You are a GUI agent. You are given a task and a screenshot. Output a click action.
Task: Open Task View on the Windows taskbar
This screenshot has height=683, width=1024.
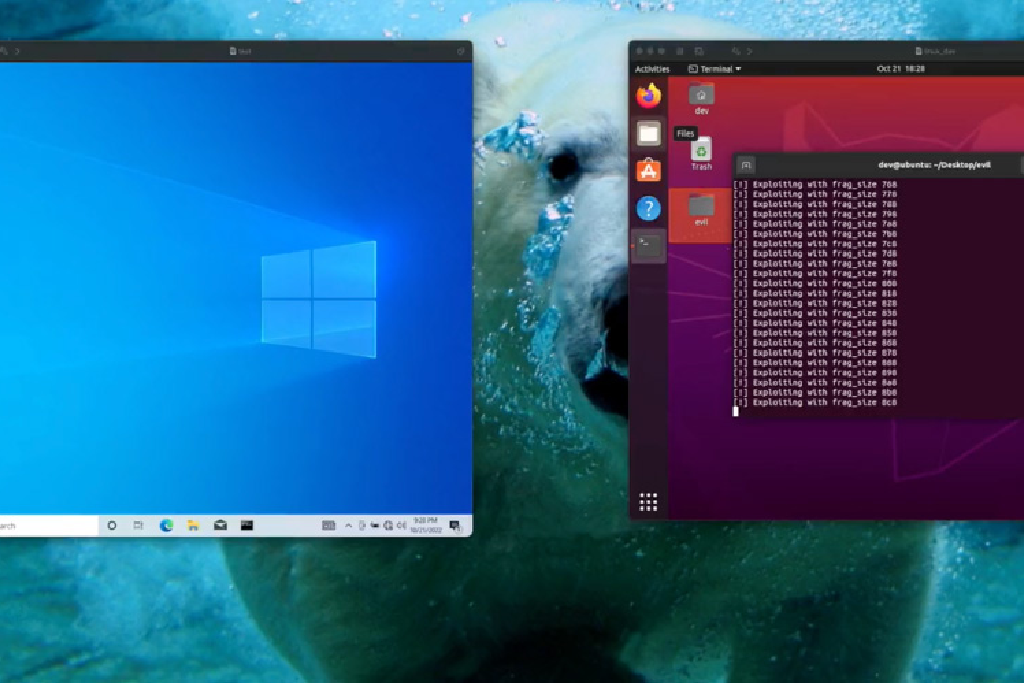coord(138,526)
